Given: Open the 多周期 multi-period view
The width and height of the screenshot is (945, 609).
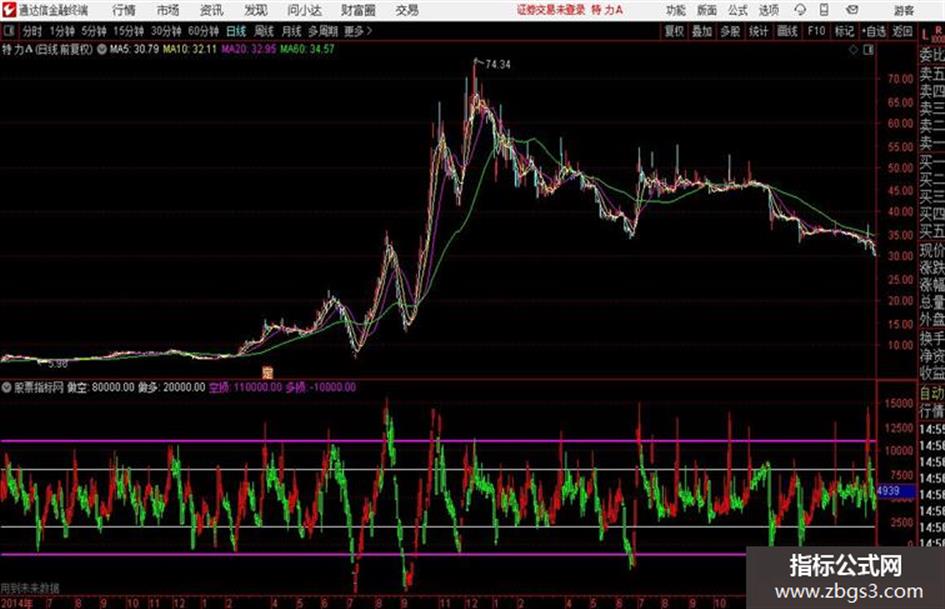Looking at the screenshot, I should coord(323,31).
